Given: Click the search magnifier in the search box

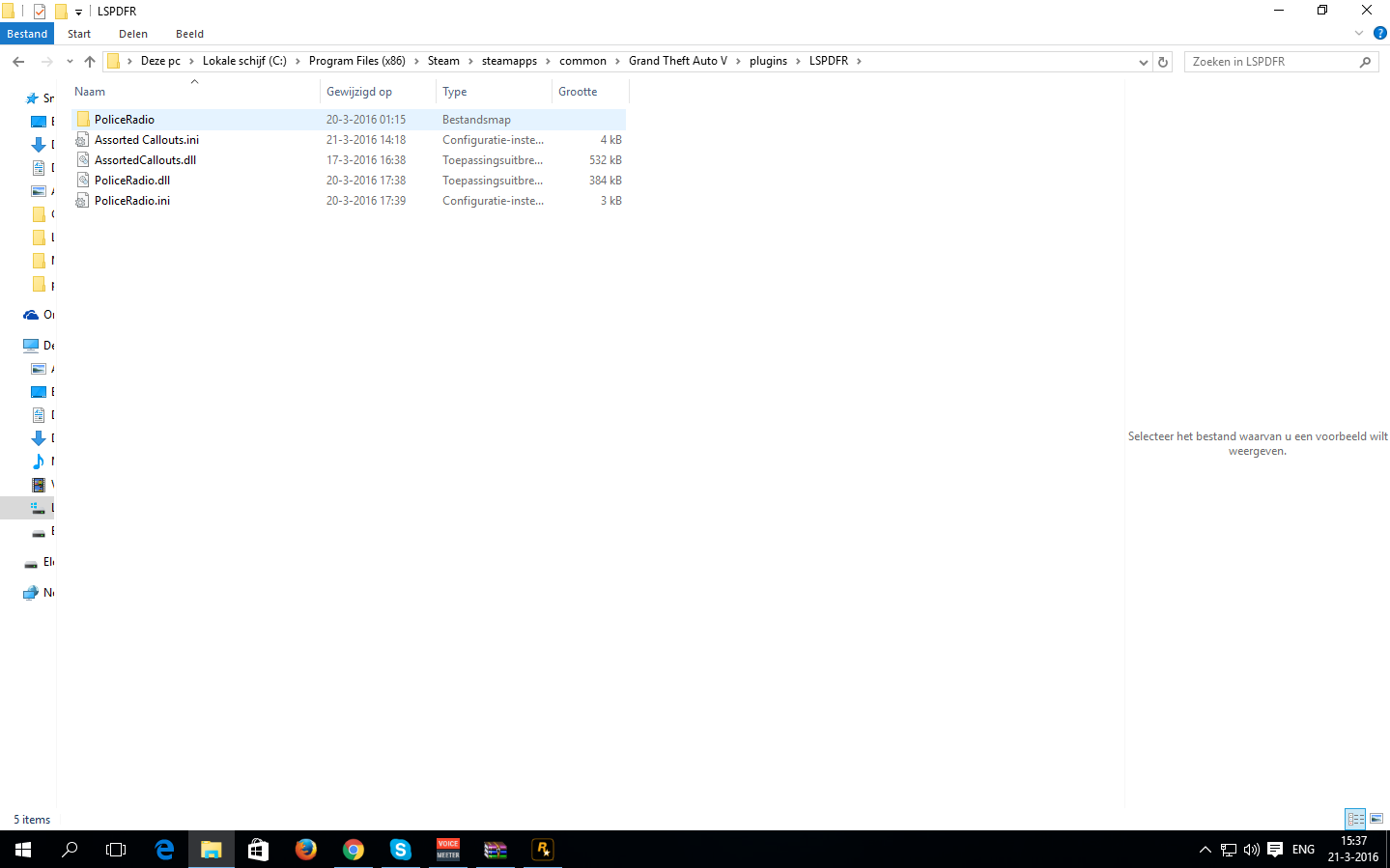Looking at the screenshot, I should 1365,62.
